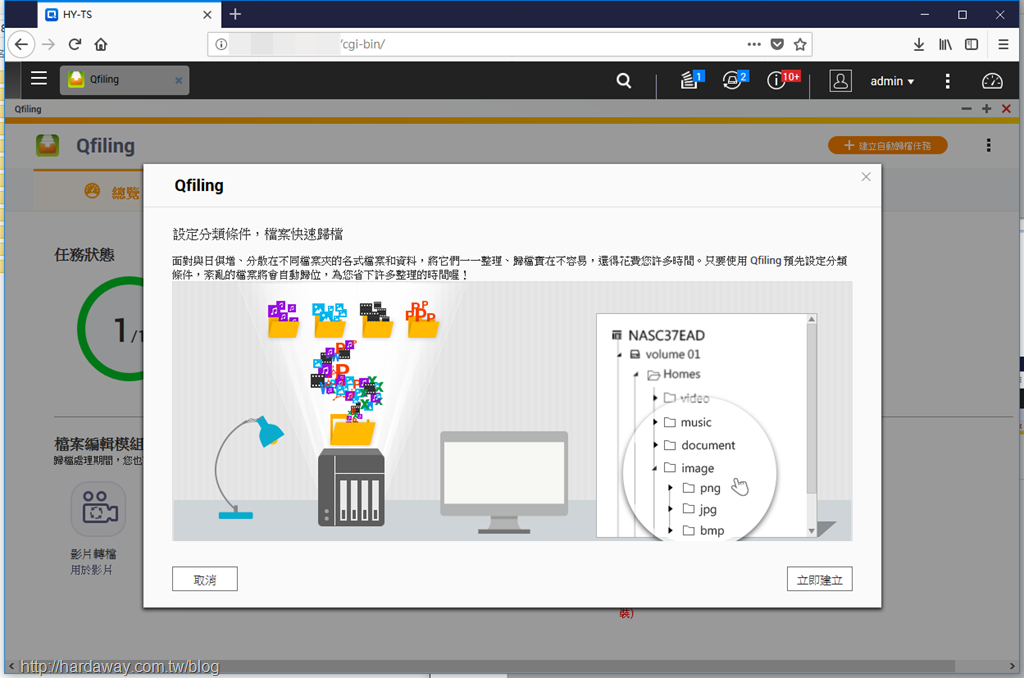
Task: Toggle the browser sidebar
Action: 972,44
